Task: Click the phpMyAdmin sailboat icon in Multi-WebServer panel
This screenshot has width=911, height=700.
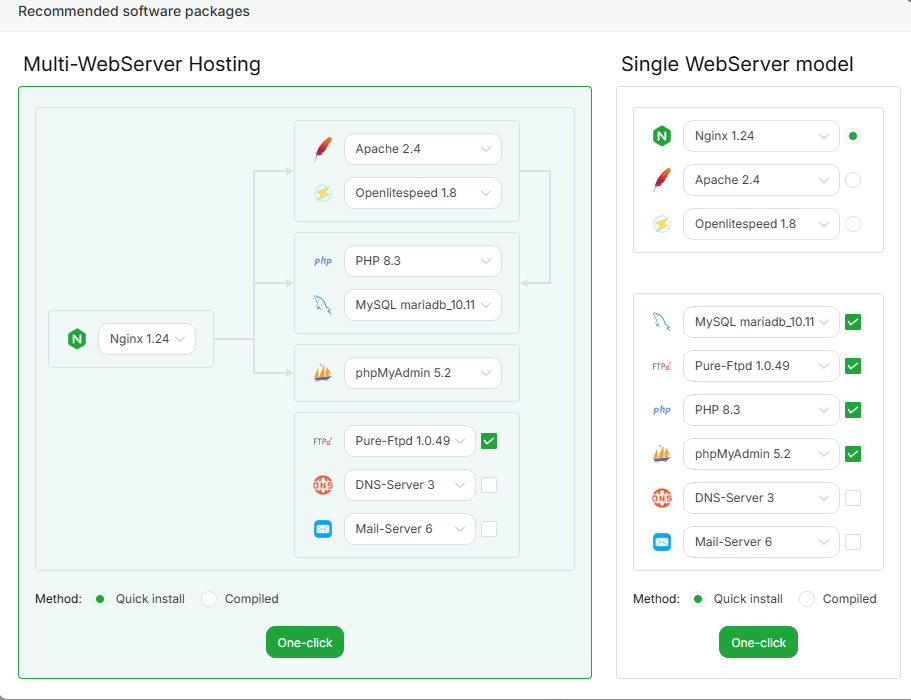Action: tap(322, 373)
